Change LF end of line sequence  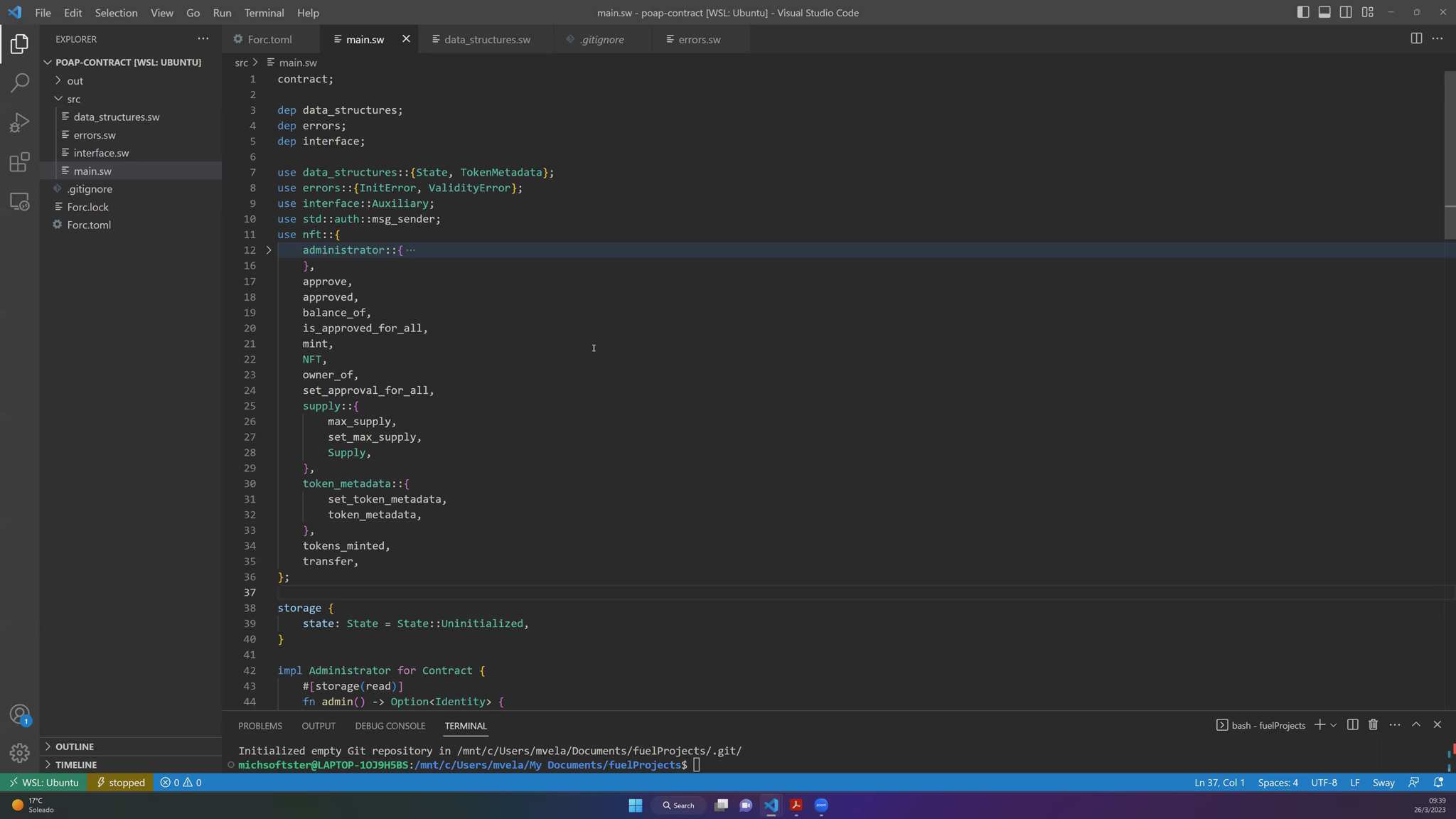coord(1354,782)
